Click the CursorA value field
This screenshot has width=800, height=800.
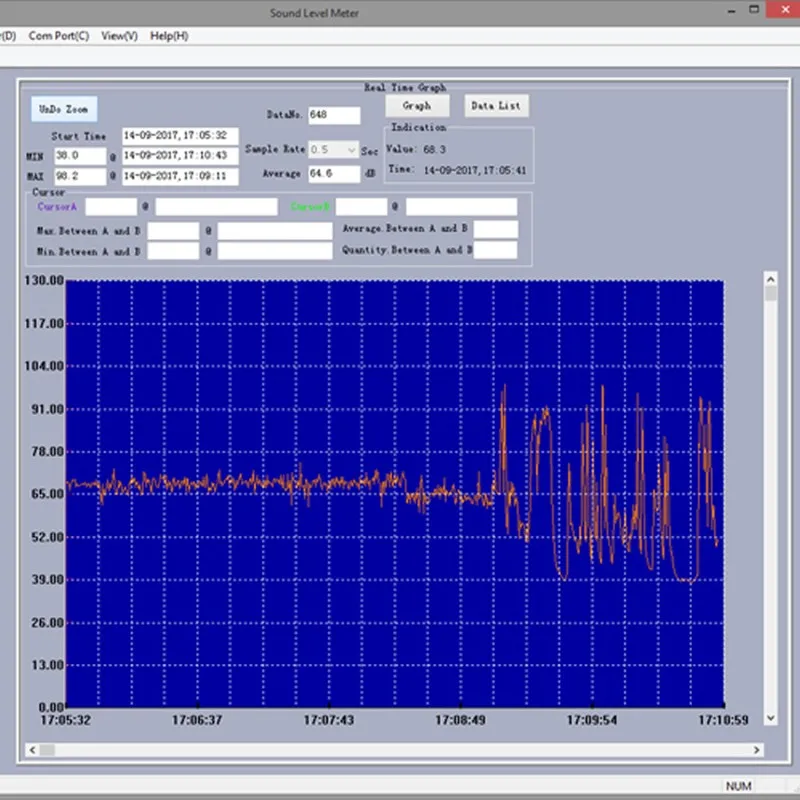[x=111, y=206]
